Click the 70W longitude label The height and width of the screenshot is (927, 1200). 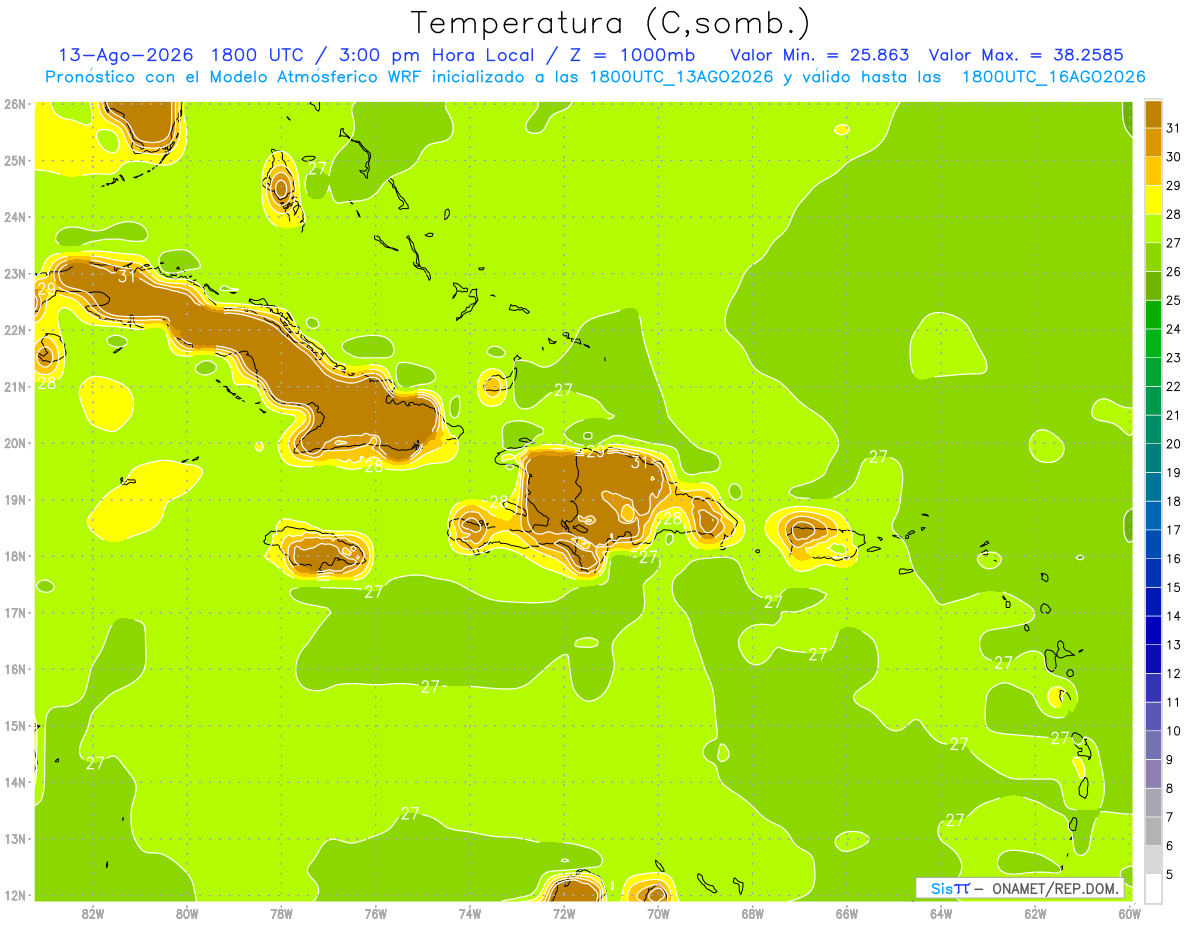[658, 913]
